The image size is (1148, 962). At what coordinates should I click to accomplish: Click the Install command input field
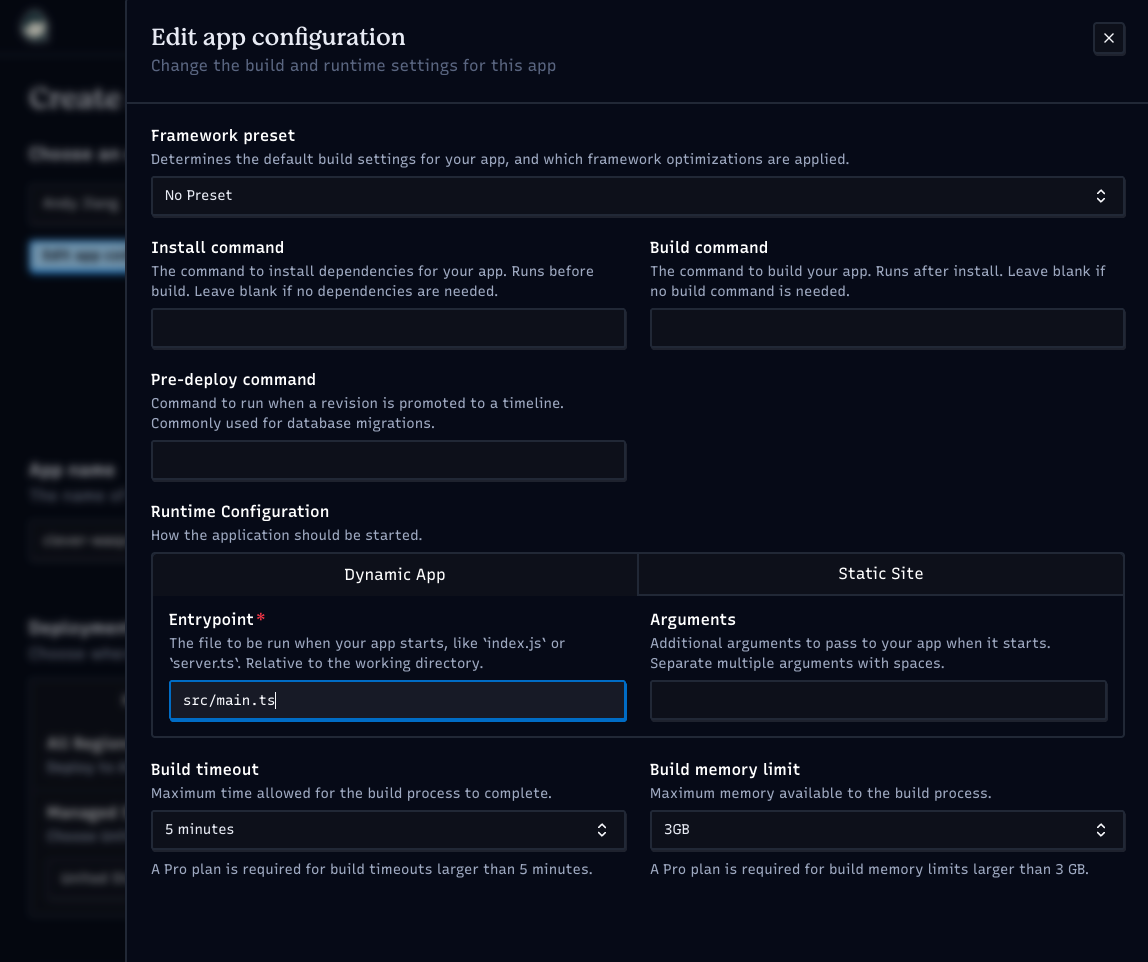click(388, 328)
